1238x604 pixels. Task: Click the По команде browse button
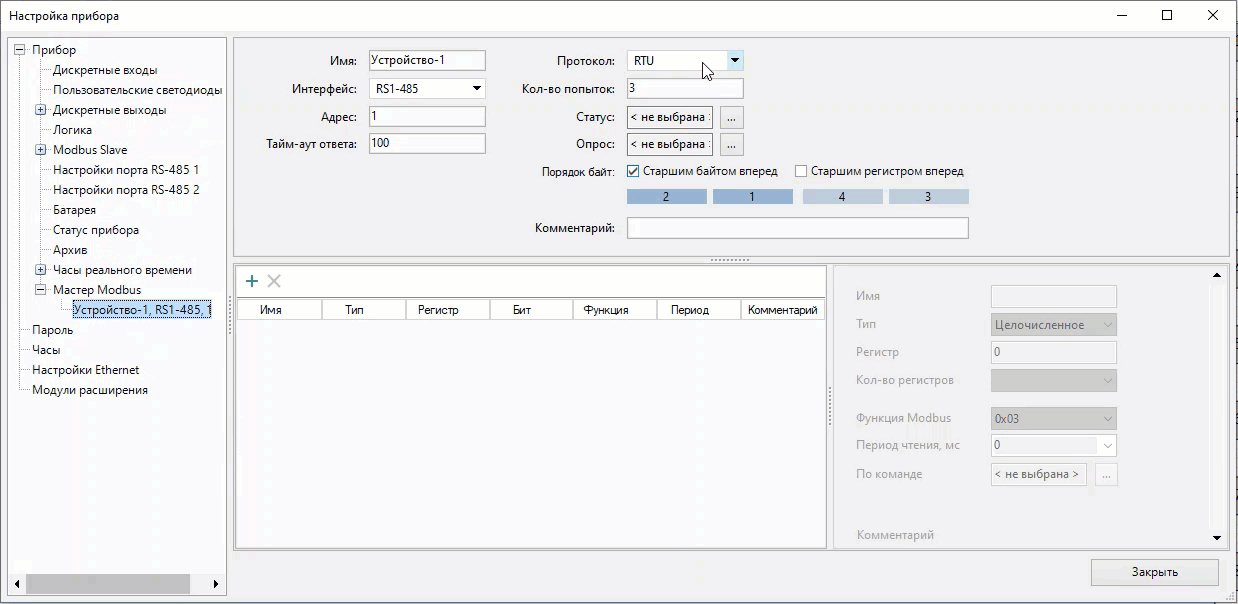pyautogui.click(x=1105, y=474)
